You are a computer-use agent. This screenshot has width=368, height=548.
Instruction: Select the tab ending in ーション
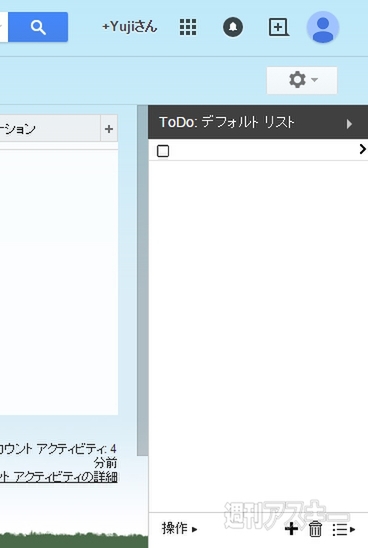tap(50, 129)
